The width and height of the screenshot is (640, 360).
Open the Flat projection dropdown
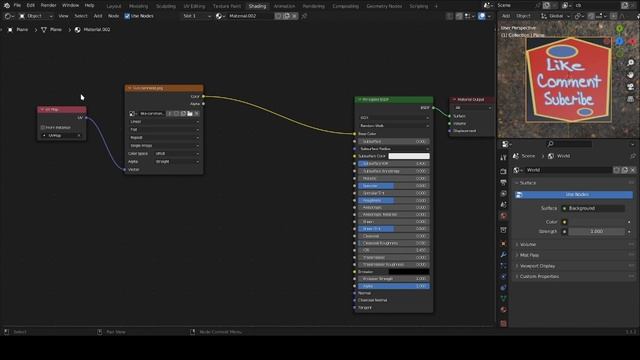164,129
